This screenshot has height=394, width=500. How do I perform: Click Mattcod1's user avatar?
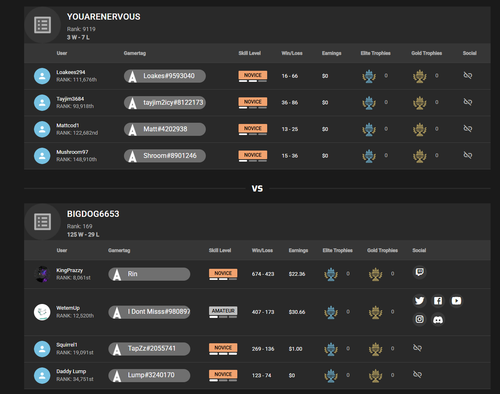click(x=42, y=129)
